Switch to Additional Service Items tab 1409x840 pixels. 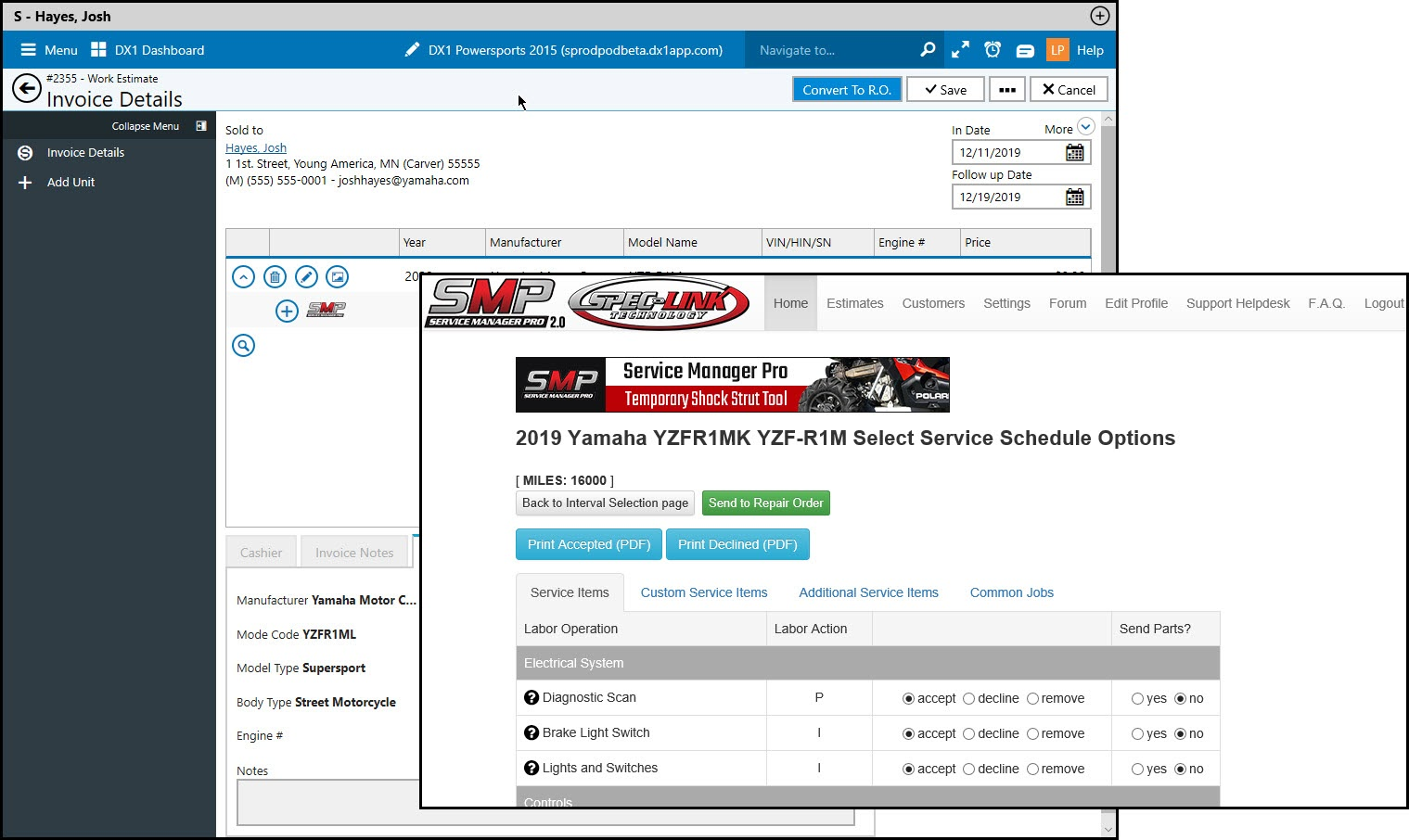point(868,592)
